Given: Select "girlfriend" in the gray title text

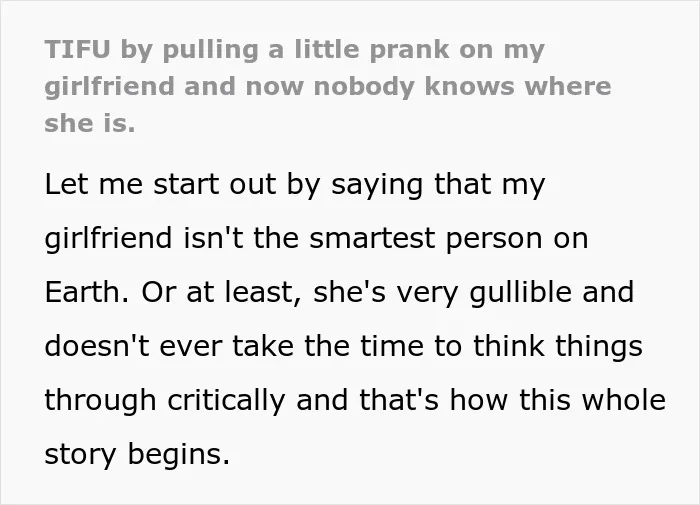Looking at the screenshot, I should tap(109, 87).
